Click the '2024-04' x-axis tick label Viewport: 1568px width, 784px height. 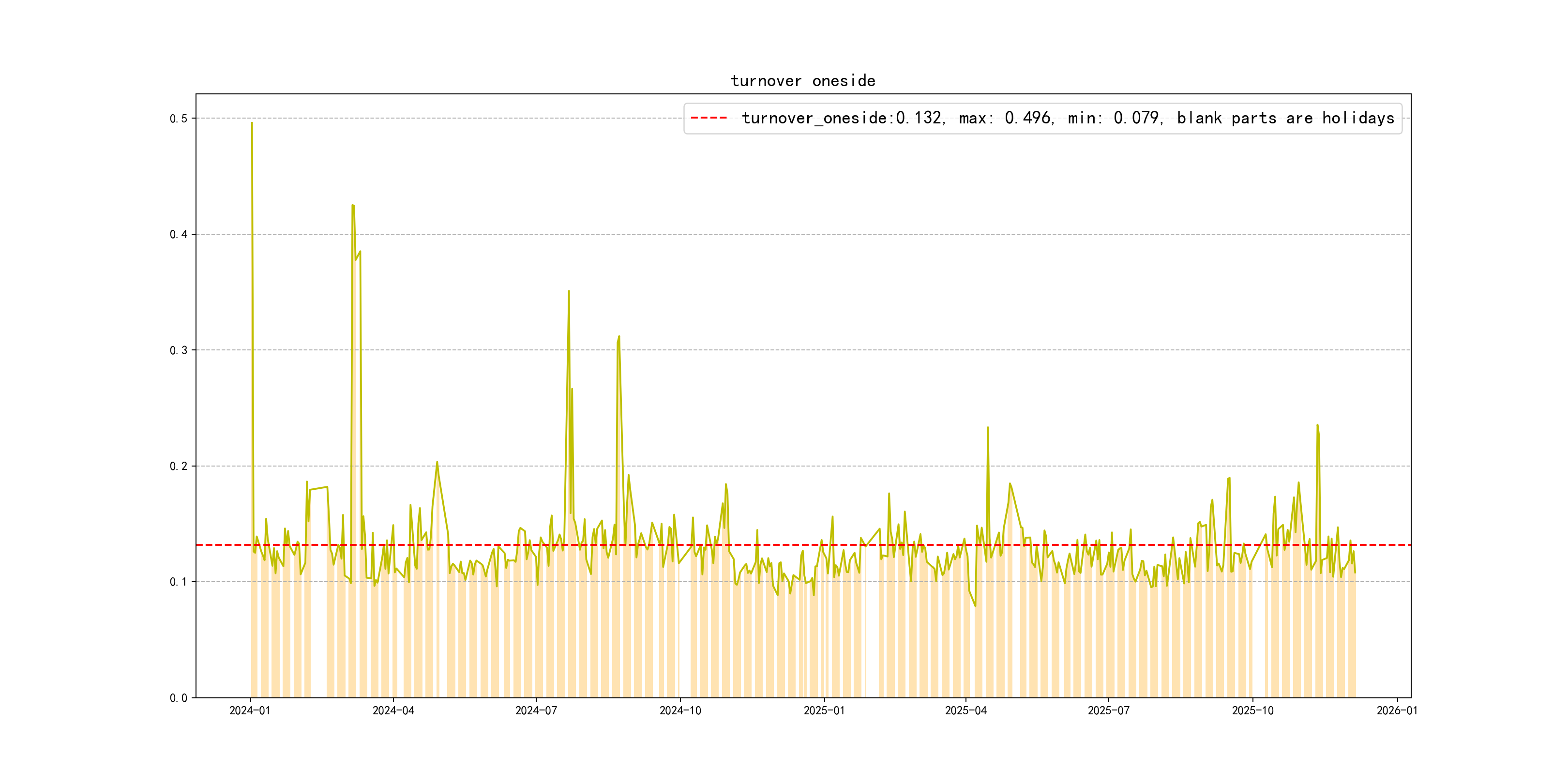pyautogui.click(x=393, y=710)
